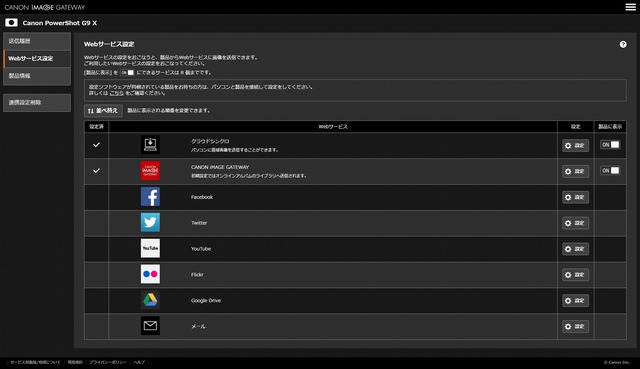Open settings for Flickr
This screenshot has height=369, width=640.
[576, 275]
